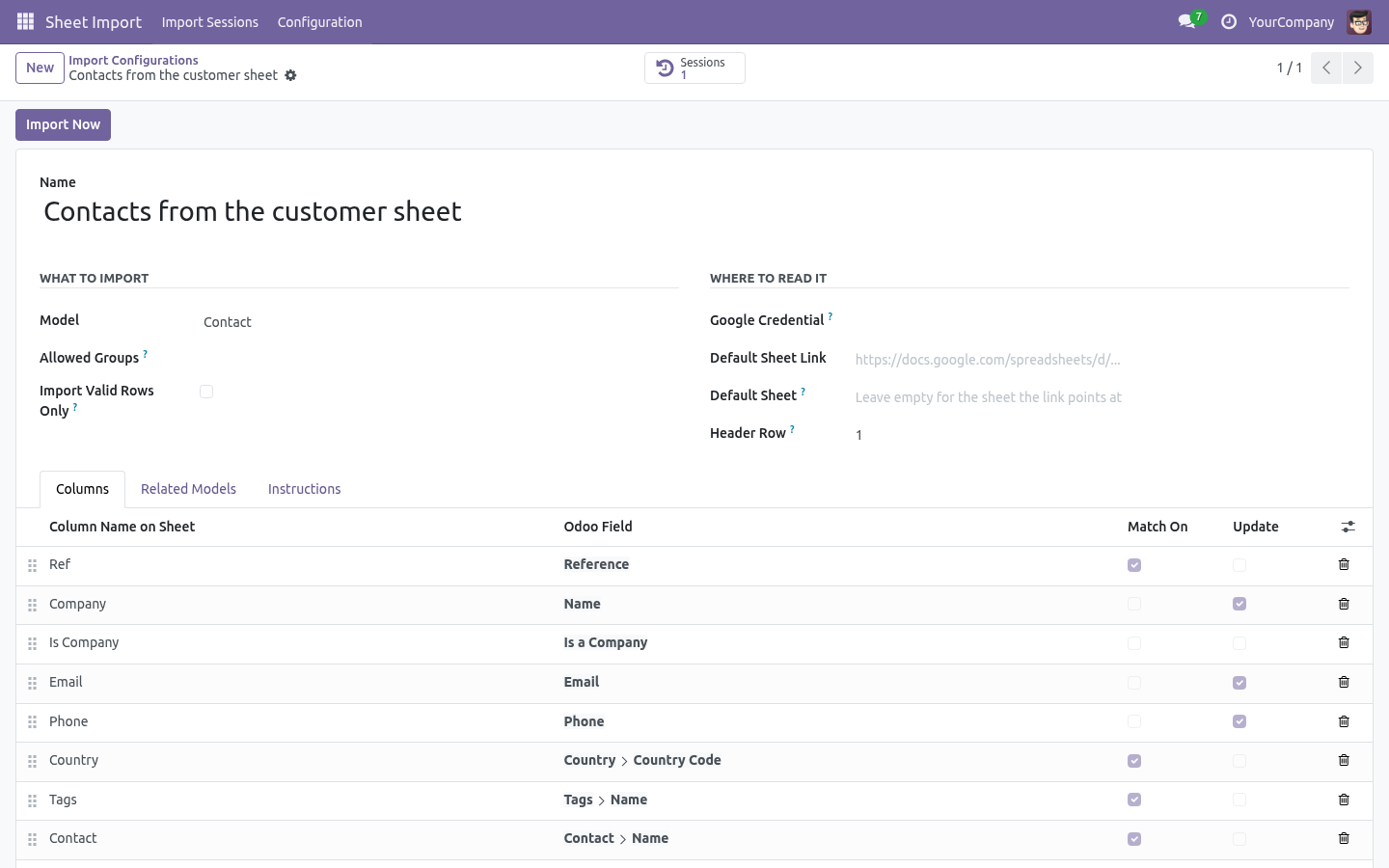Toggle Match On for Tags row

coord(1134,800)
